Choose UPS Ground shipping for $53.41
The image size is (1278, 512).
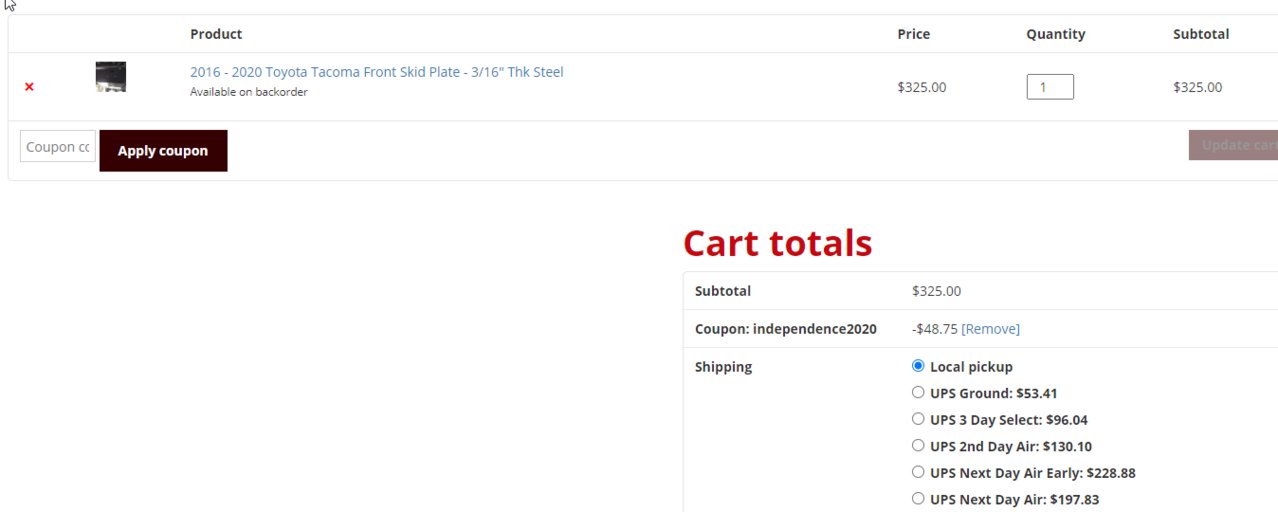point(918,393)
